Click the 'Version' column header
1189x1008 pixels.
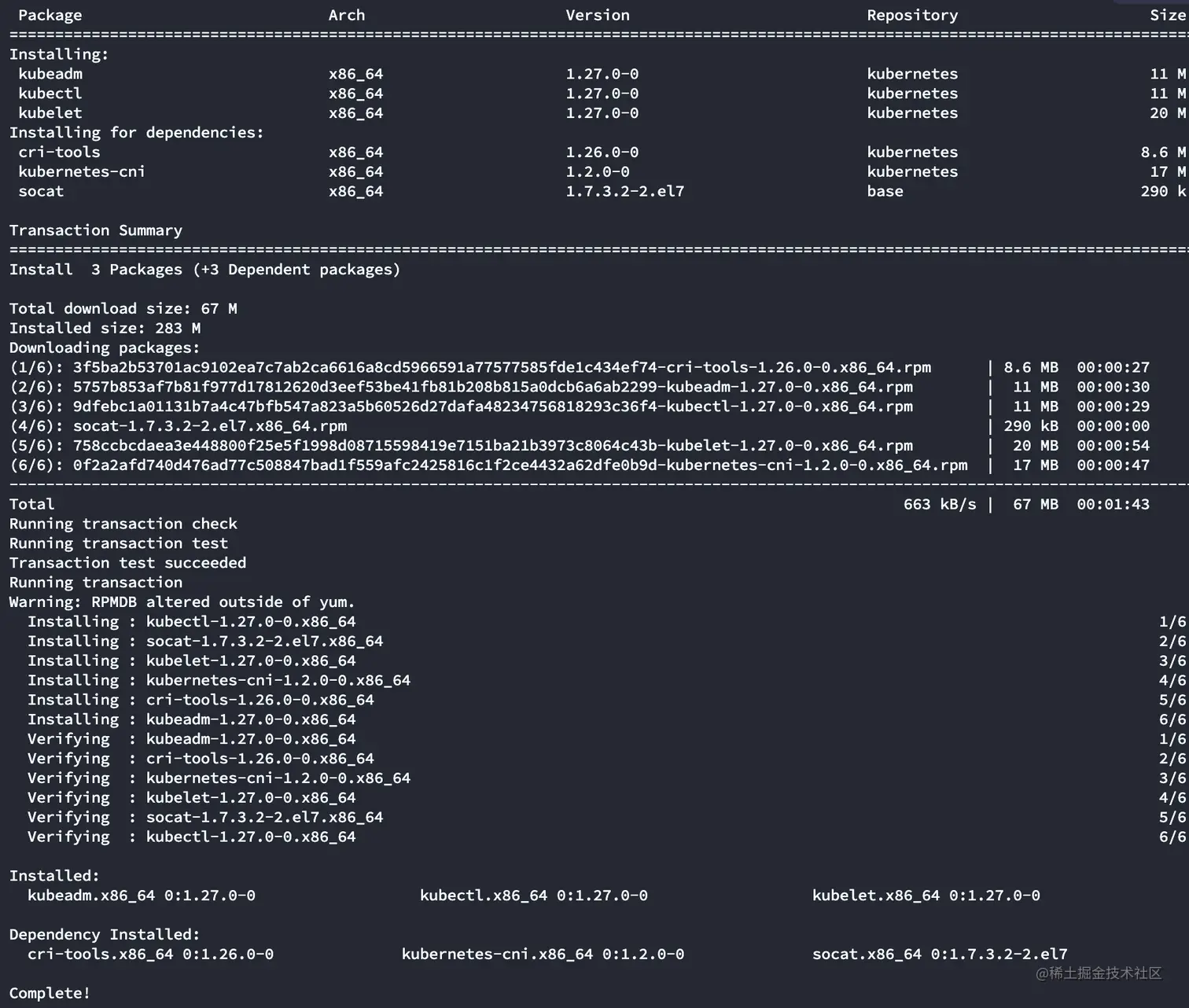click(x=598, y=15)
